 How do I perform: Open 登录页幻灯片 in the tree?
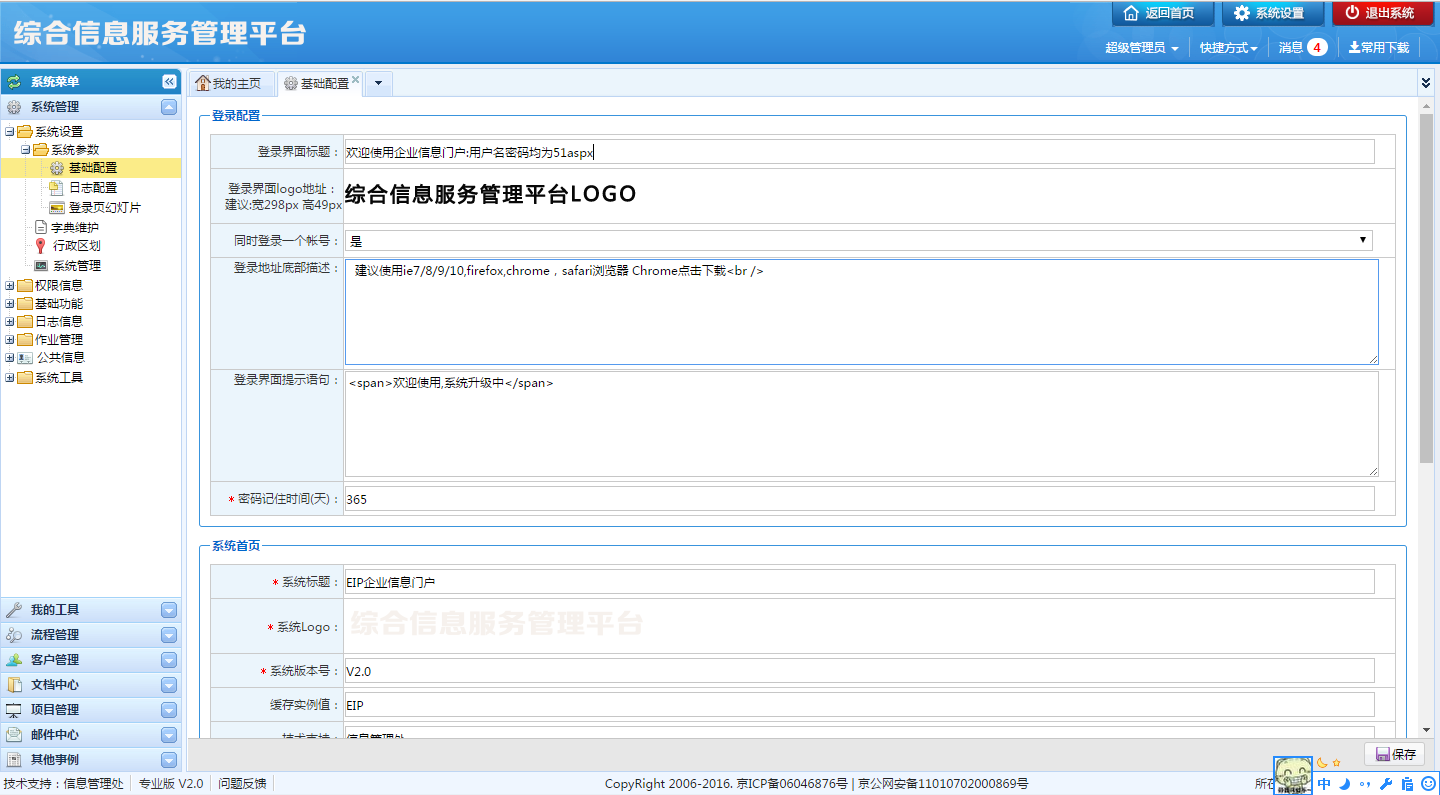(x=96, y=207)
